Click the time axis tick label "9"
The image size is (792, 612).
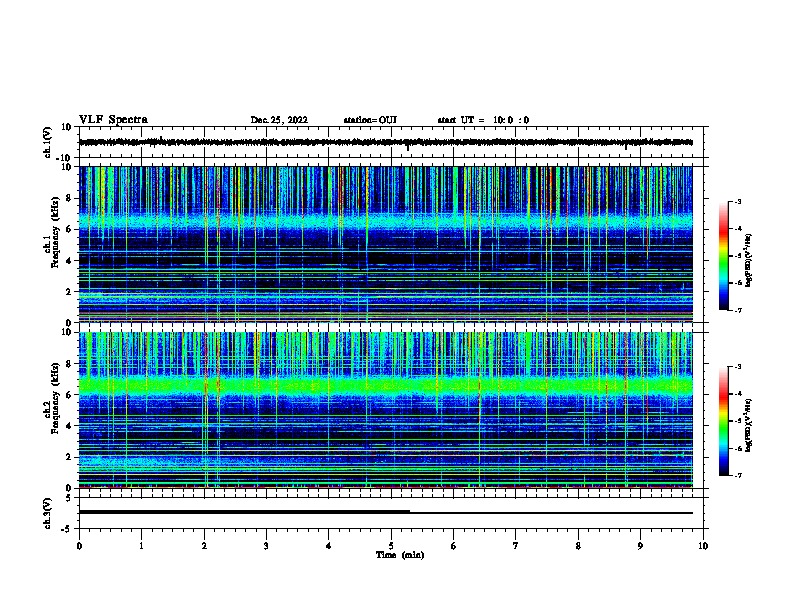[640, 546]
